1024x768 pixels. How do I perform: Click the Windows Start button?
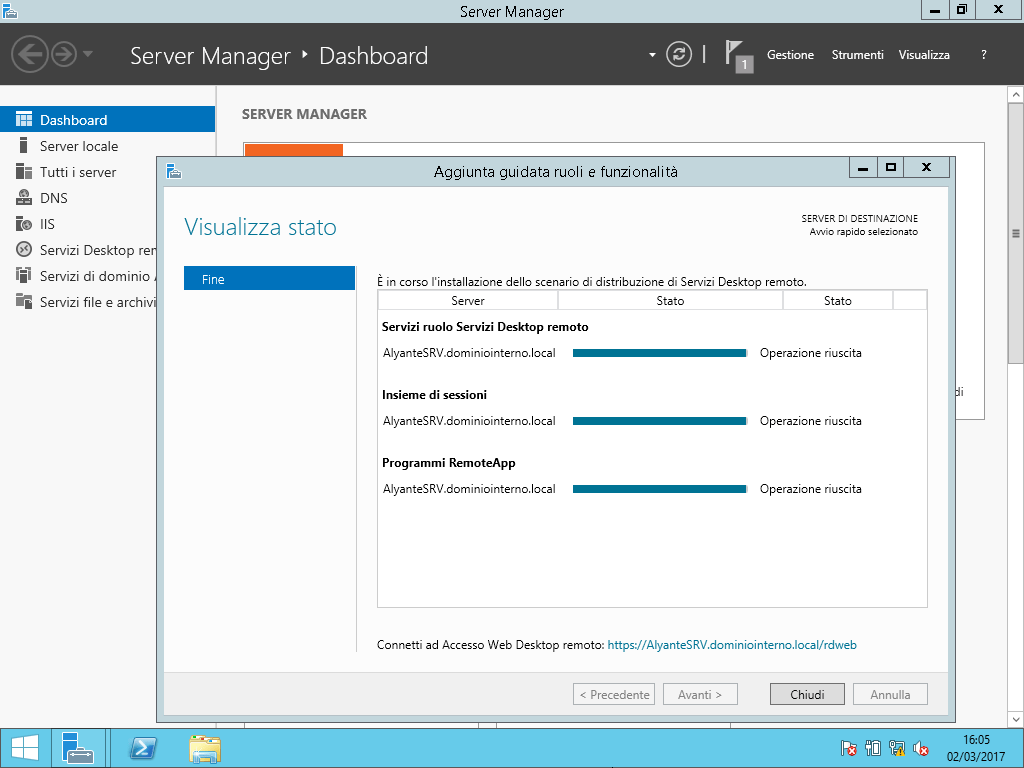[x=24, y=748]
